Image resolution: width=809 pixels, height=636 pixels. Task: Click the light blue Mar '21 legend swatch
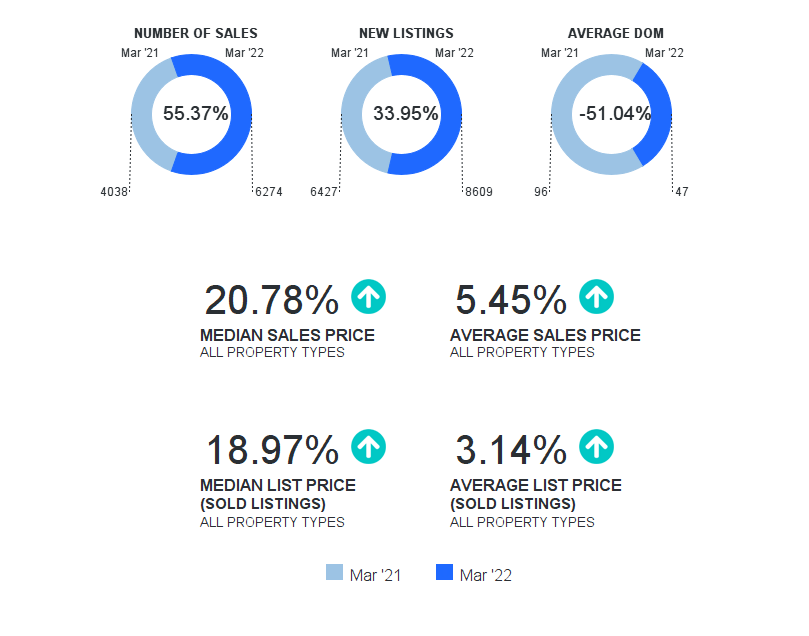coord(334,573)
